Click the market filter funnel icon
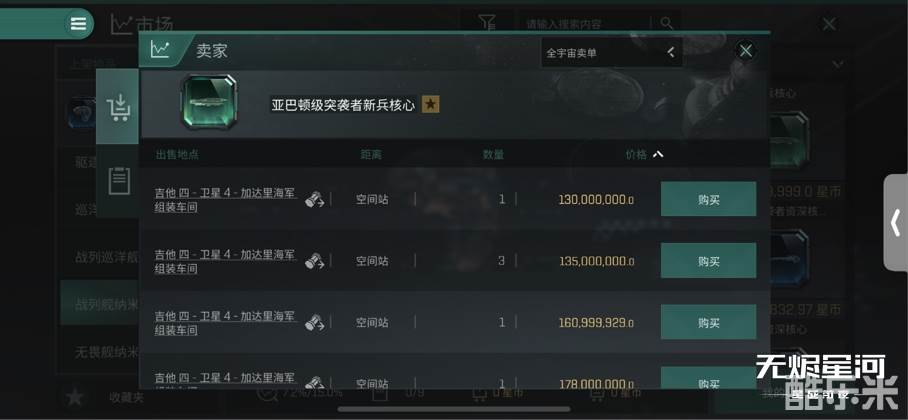The image size is (908, 420). click(487, 24)
